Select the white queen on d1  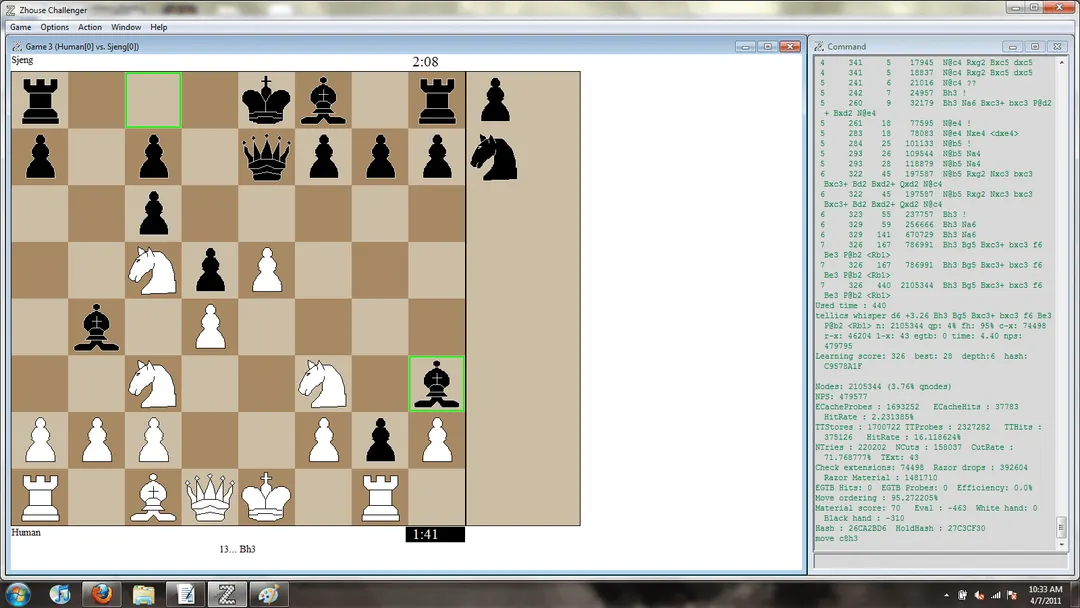210,497
